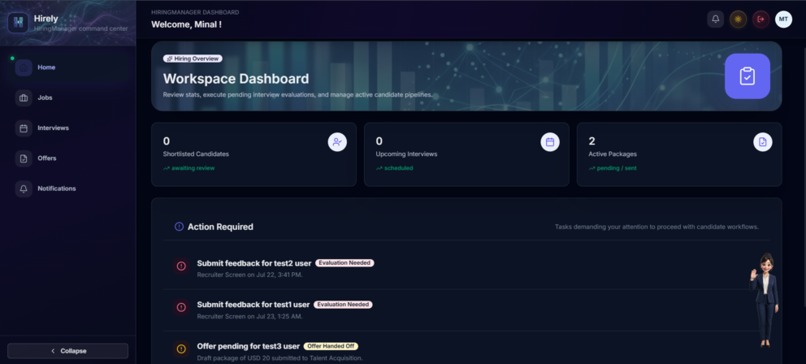Open Jobs in the sidebar

68,98
